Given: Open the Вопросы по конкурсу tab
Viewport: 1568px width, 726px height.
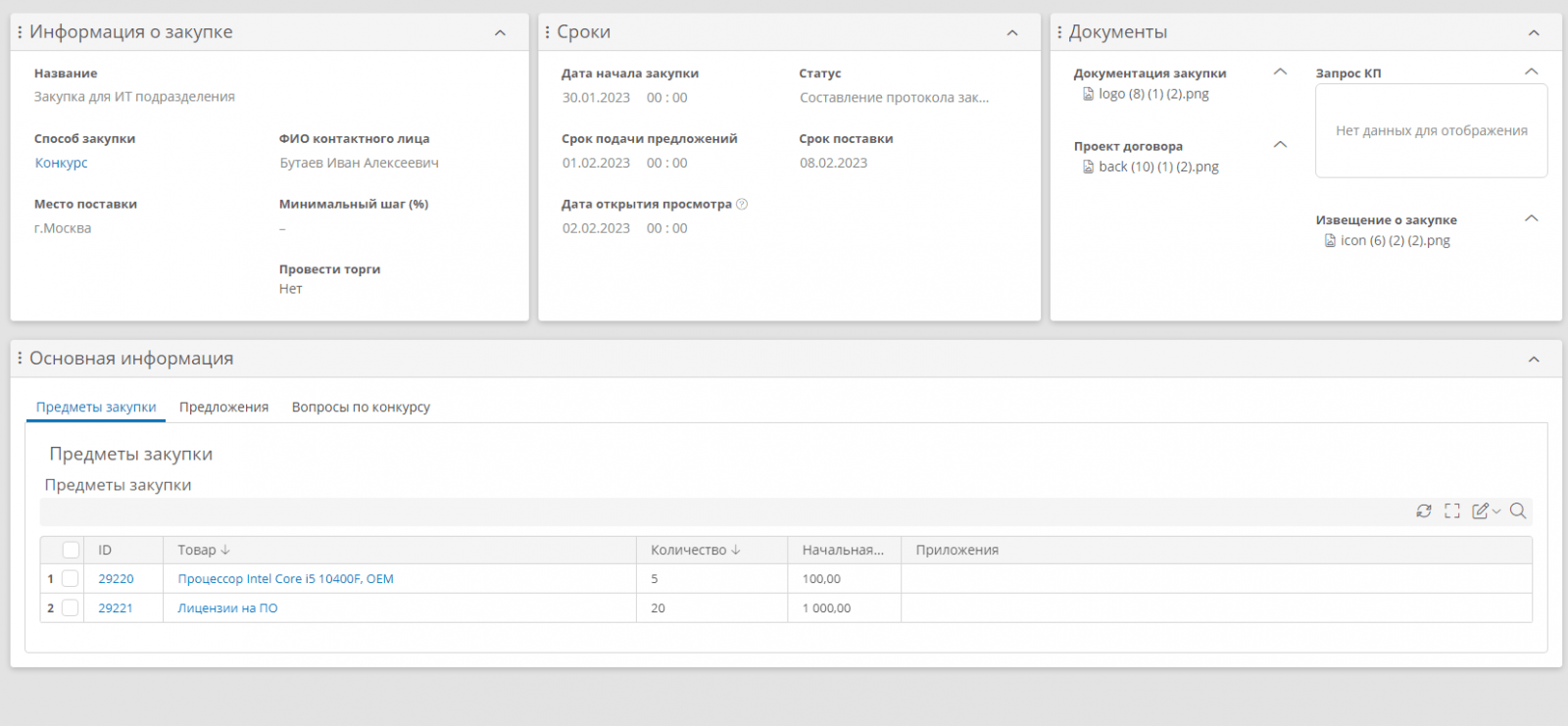Looking at the screenshot, I should pos(361,408).
